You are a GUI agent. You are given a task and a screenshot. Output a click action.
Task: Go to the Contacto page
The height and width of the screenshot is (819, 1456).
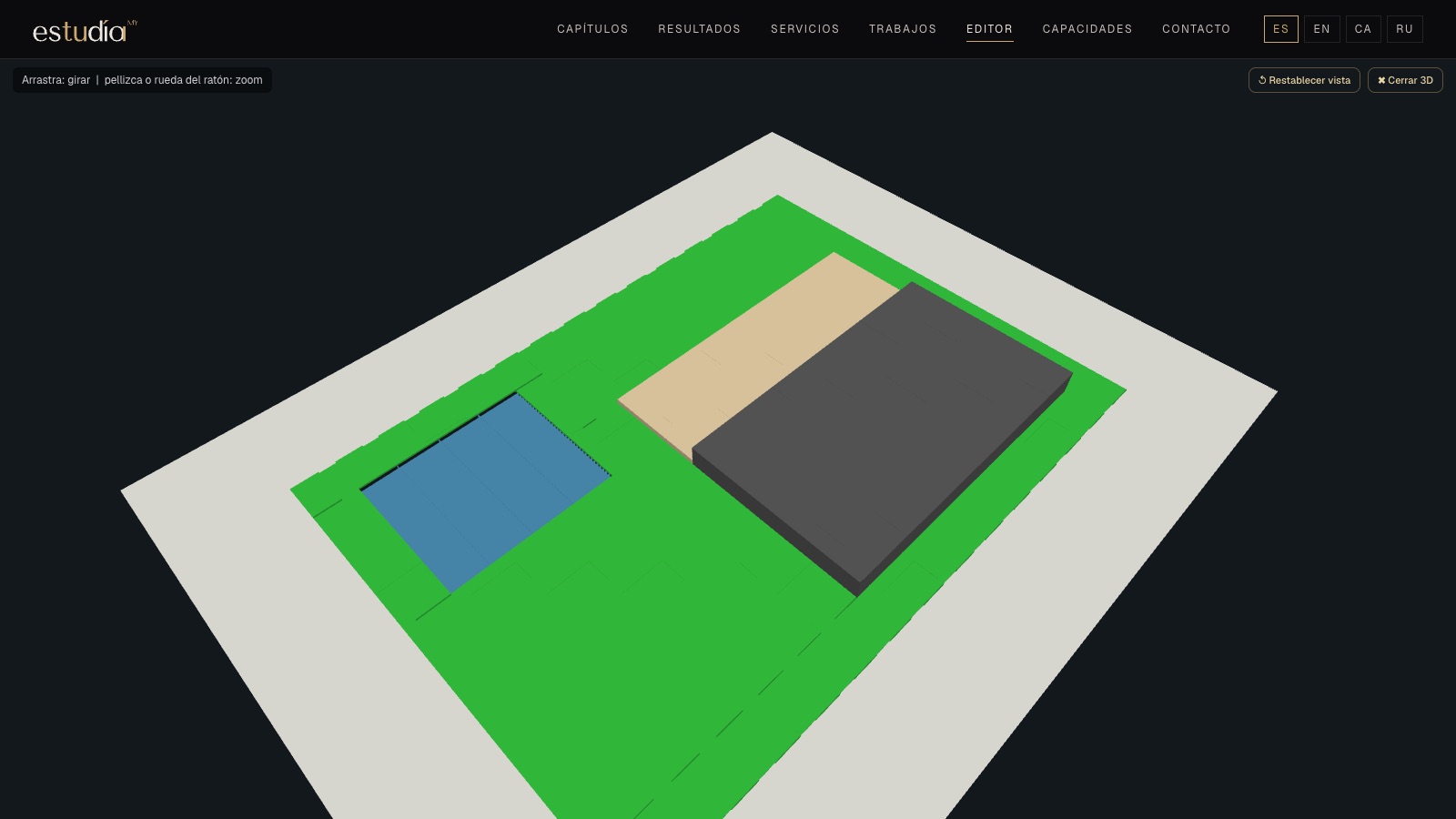click(1196, 29)
